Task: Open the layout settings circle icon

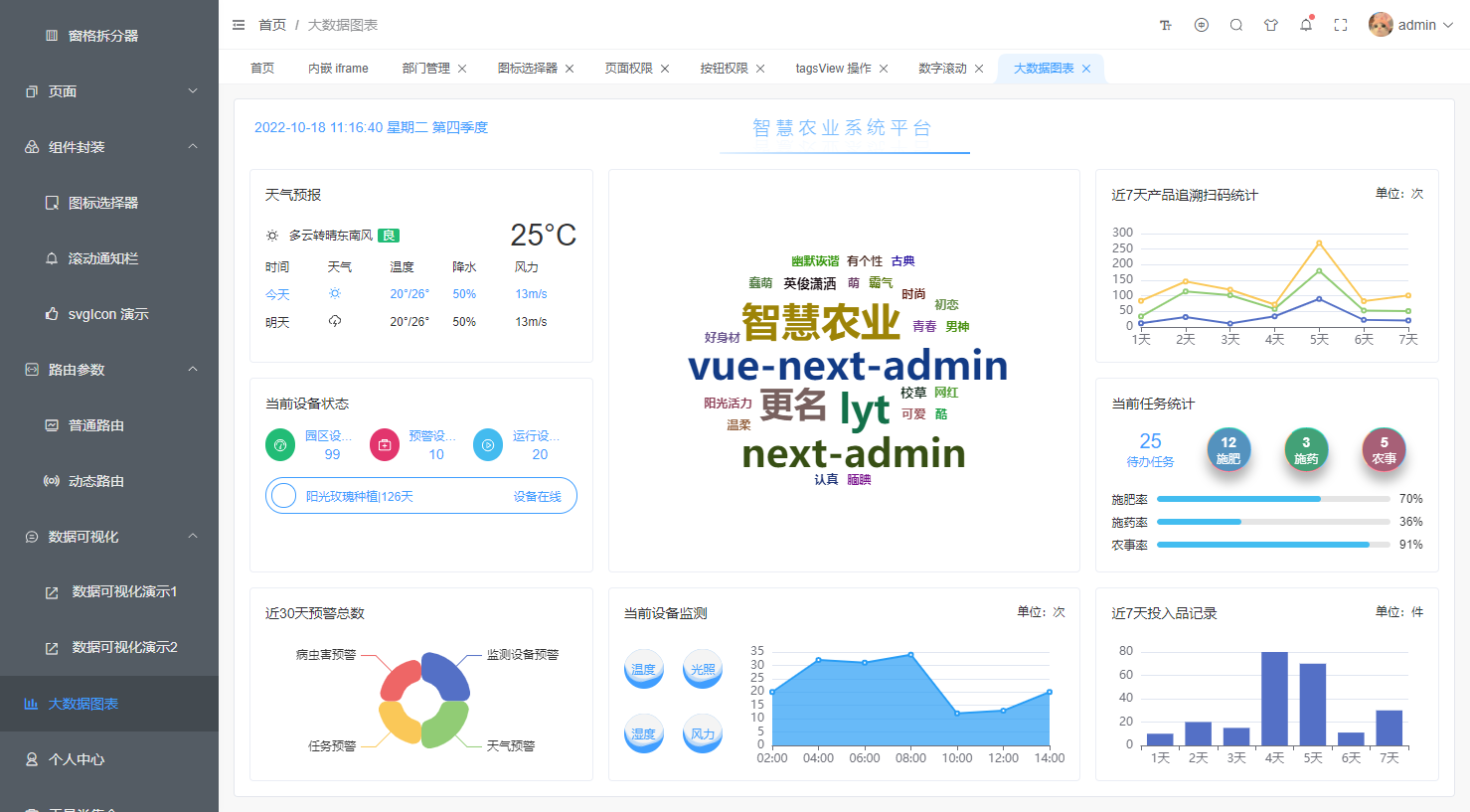Action: [1202, 25]
